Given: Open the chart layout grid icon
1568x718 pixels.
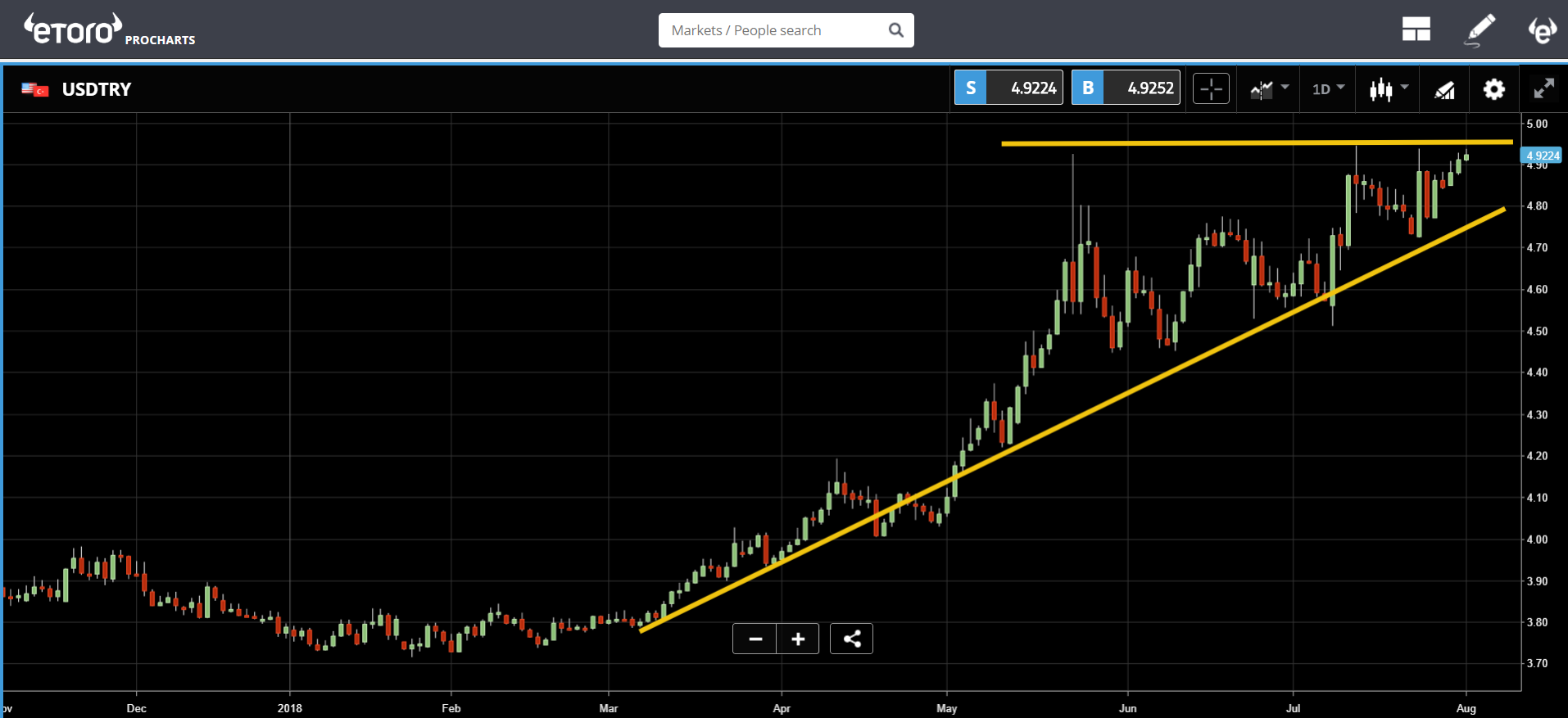Looking at the screenshot, I should point(1416,29).
